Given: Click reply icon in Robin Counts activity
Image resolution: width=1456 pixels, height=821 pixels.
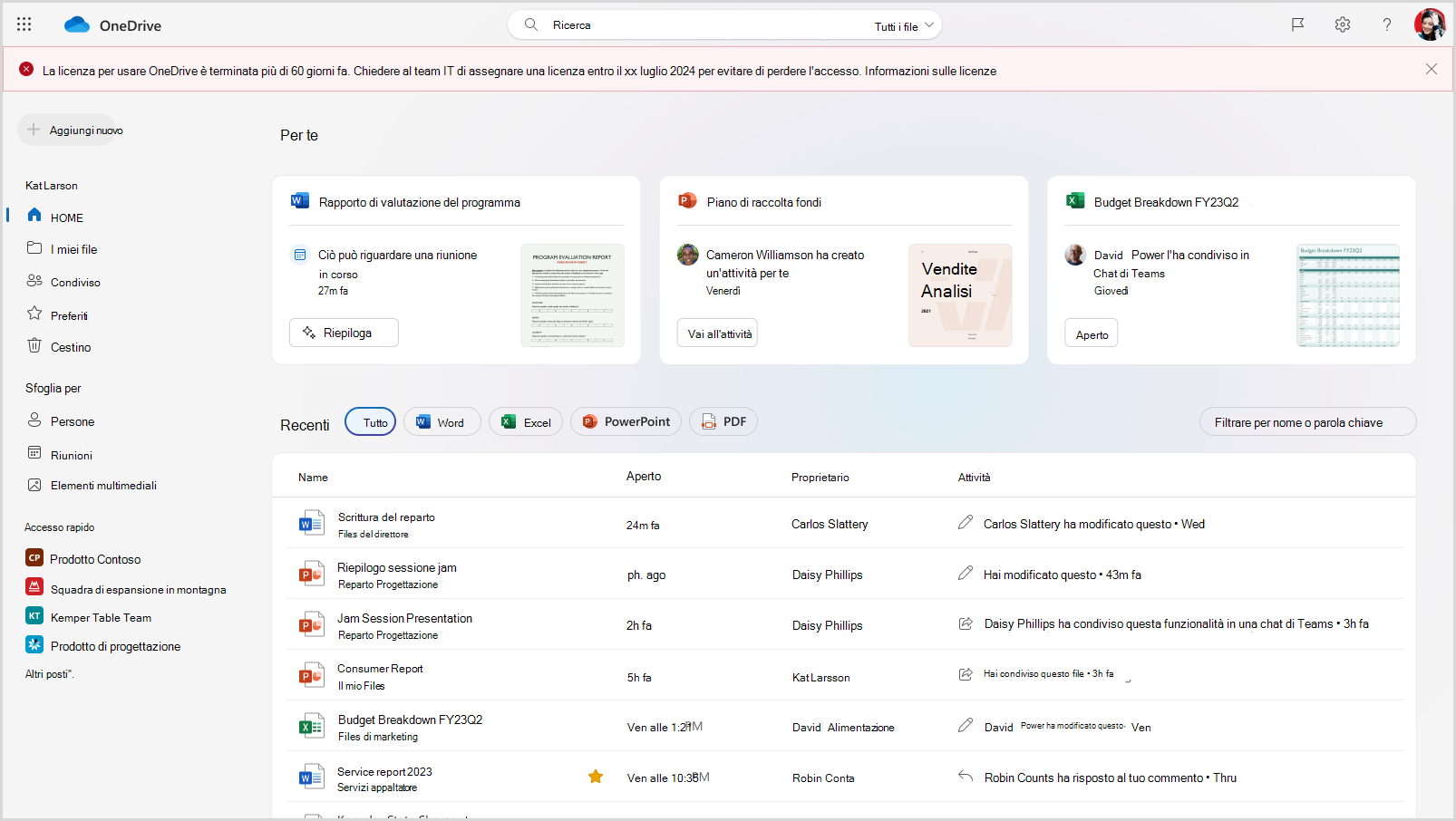Looking at the screenshot, I should click(x=966, y=777).
